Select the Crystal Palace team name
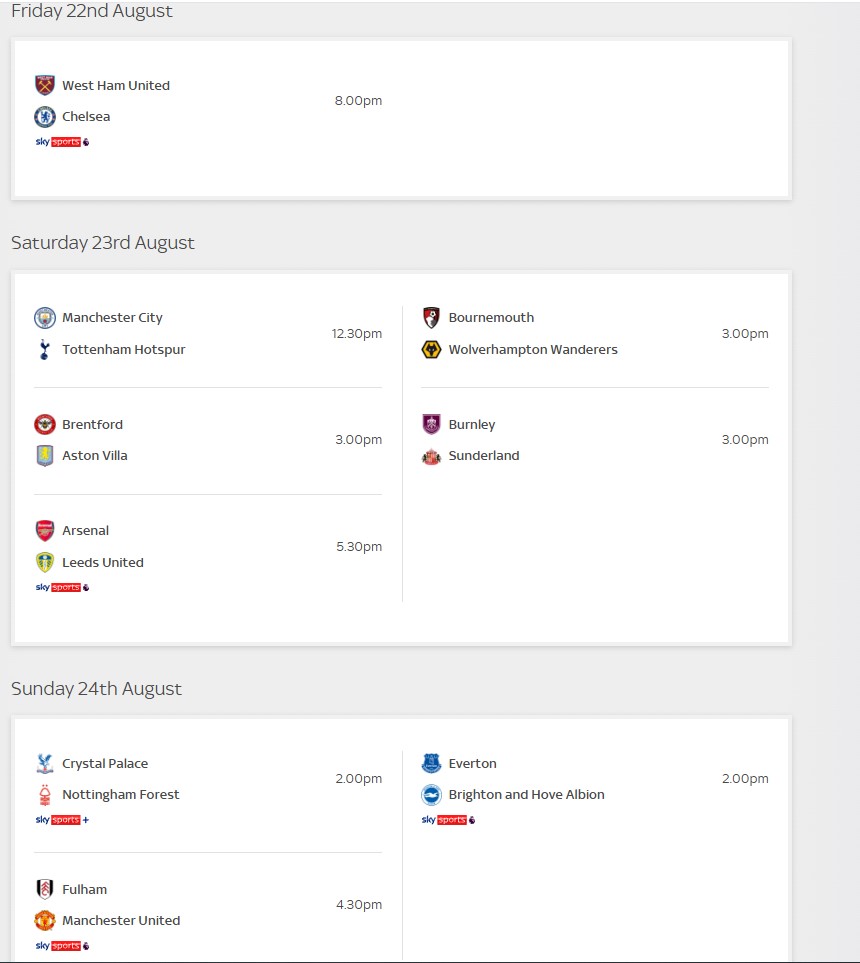The width and height of the screenshot is (860, 963). 105,763
